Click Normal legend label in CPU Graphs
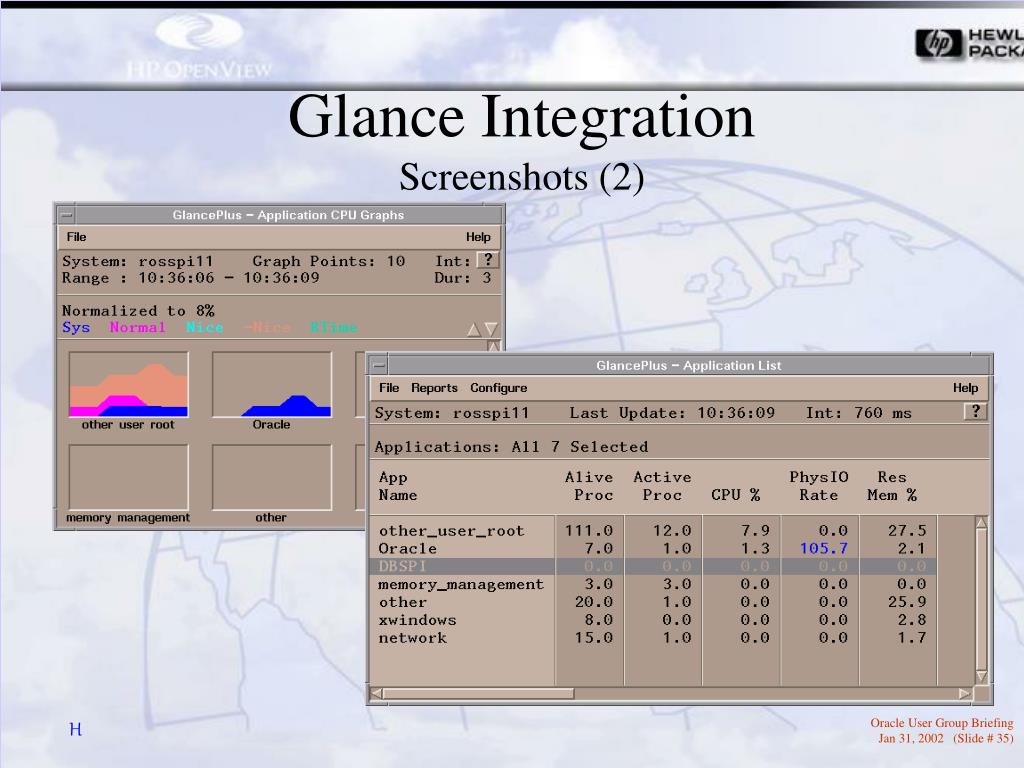 (x=137, y=327)
